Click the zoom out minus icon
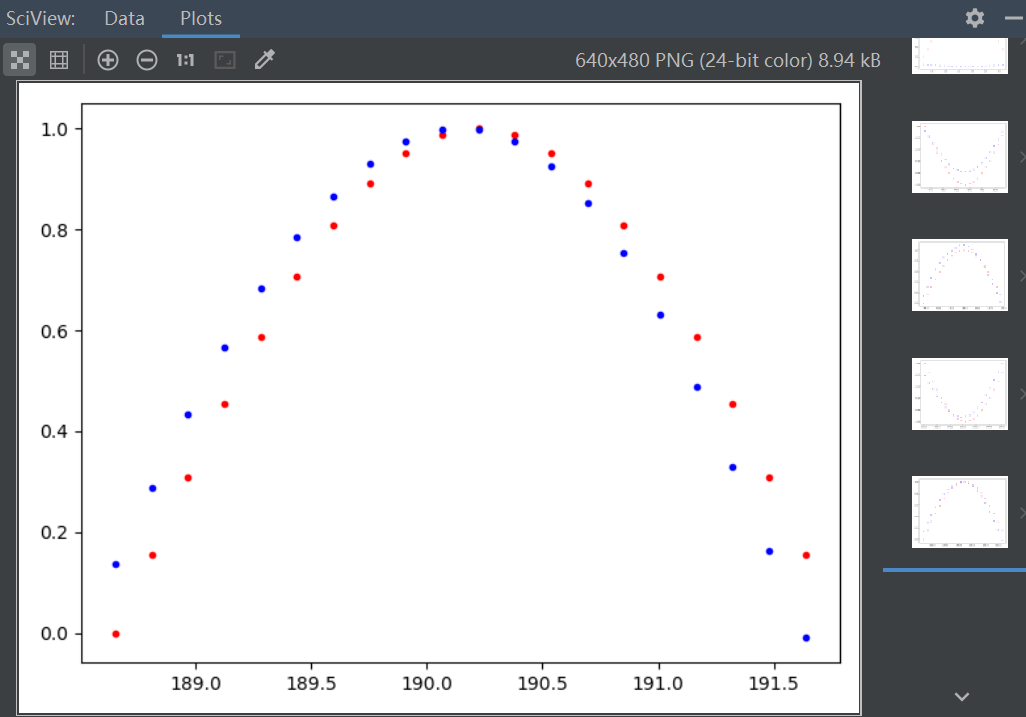The height and width of the screenshot is (717, 1026). 147,60
